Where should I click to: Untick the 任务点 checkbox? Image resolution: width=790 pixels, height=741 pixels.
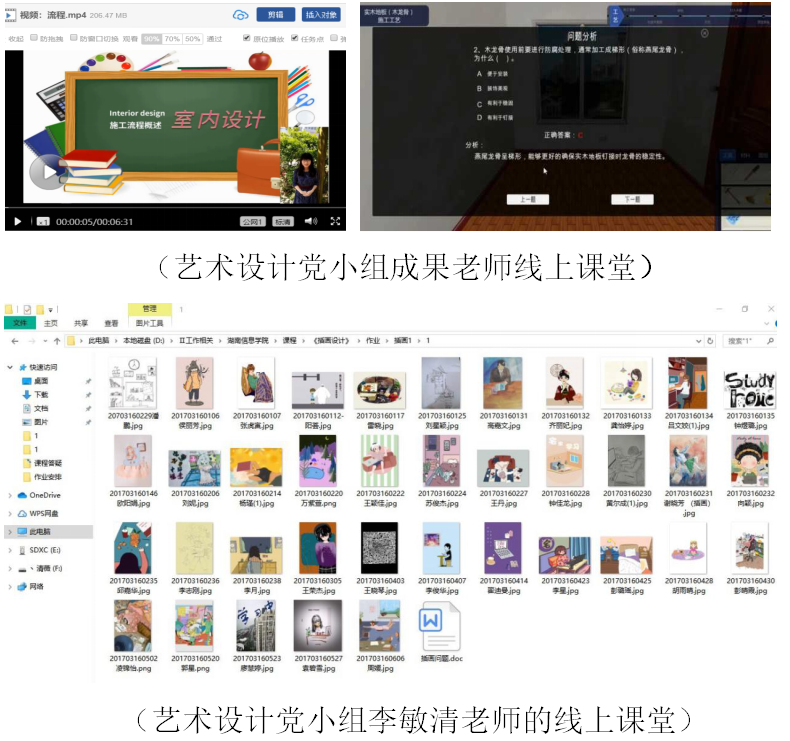[x=295, y=38]
